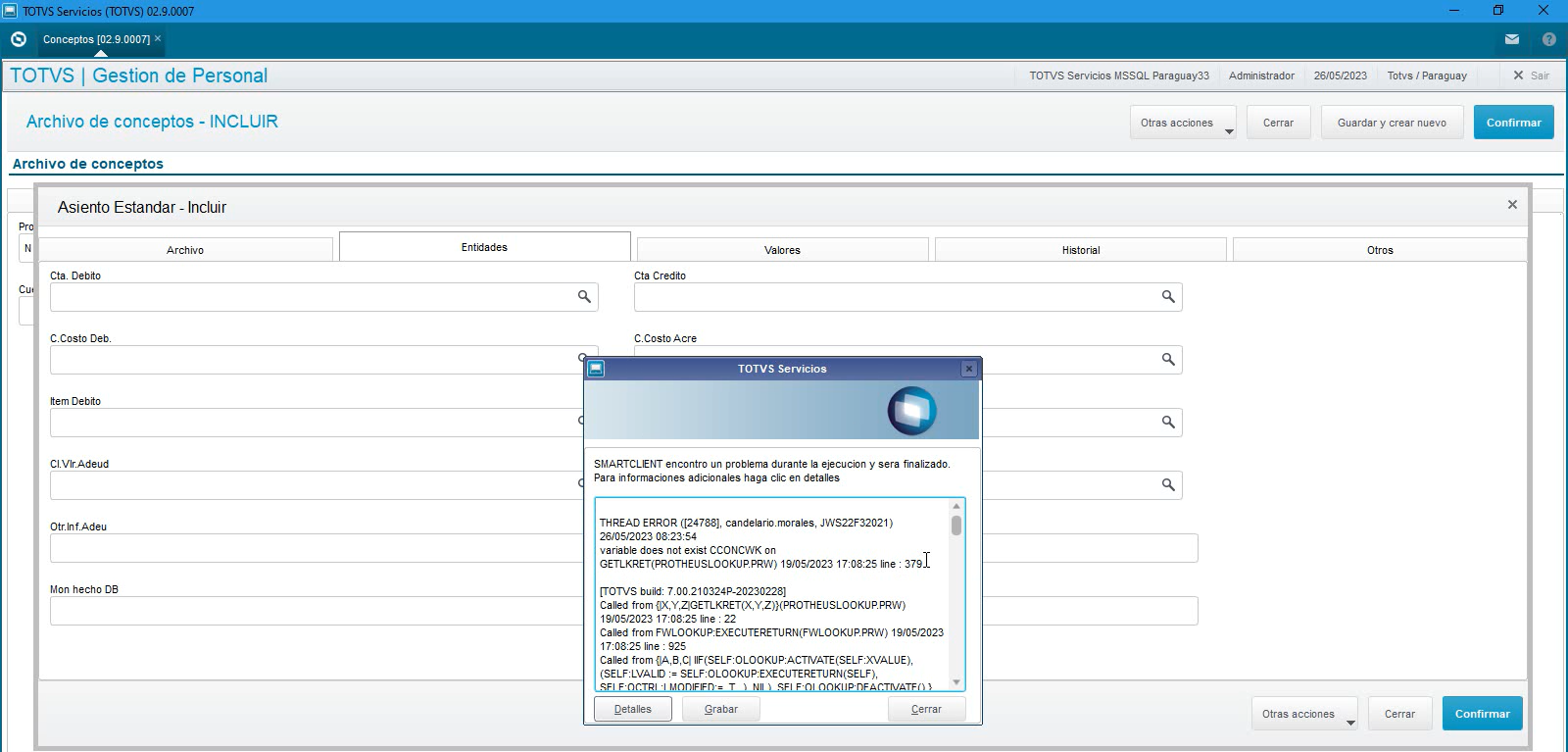The width and height of the screenshot is (1568, 752).
Task: Focus the Mon hecho DB input field
Action: [317, 611]
